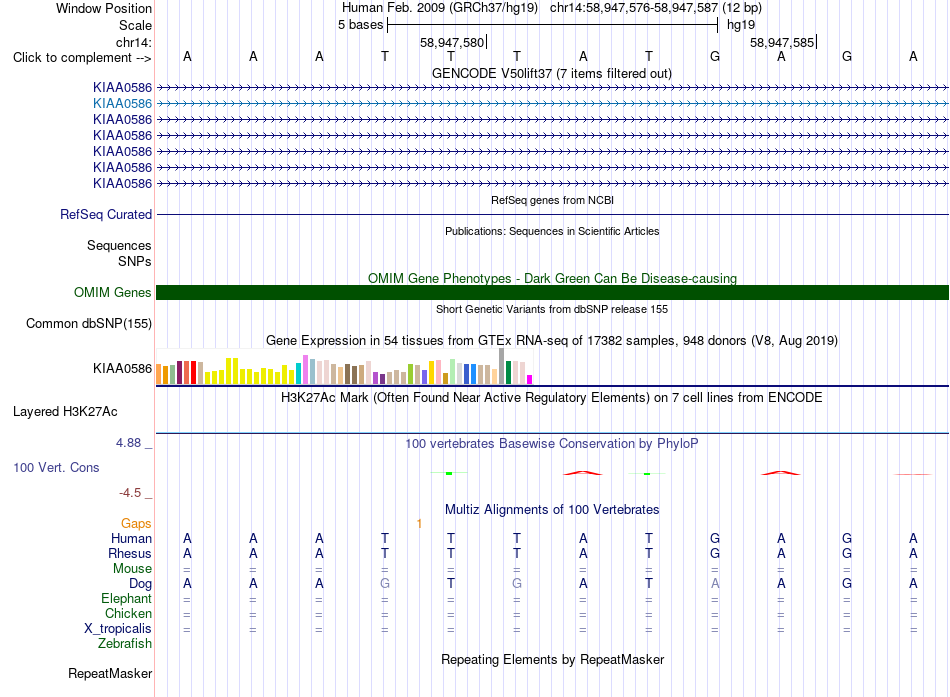Click the orange Gaps label
Viewport: 950px width, 697px height.
(x=136, y=524)
